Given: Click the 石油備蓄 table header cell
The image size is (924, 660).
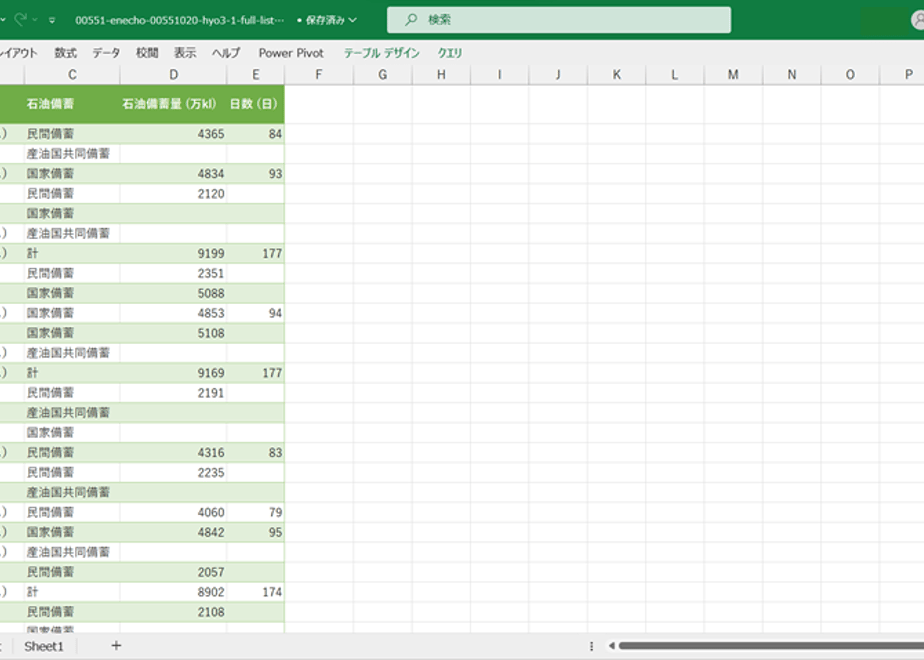Looking at the screenshot, I should 72,104.
